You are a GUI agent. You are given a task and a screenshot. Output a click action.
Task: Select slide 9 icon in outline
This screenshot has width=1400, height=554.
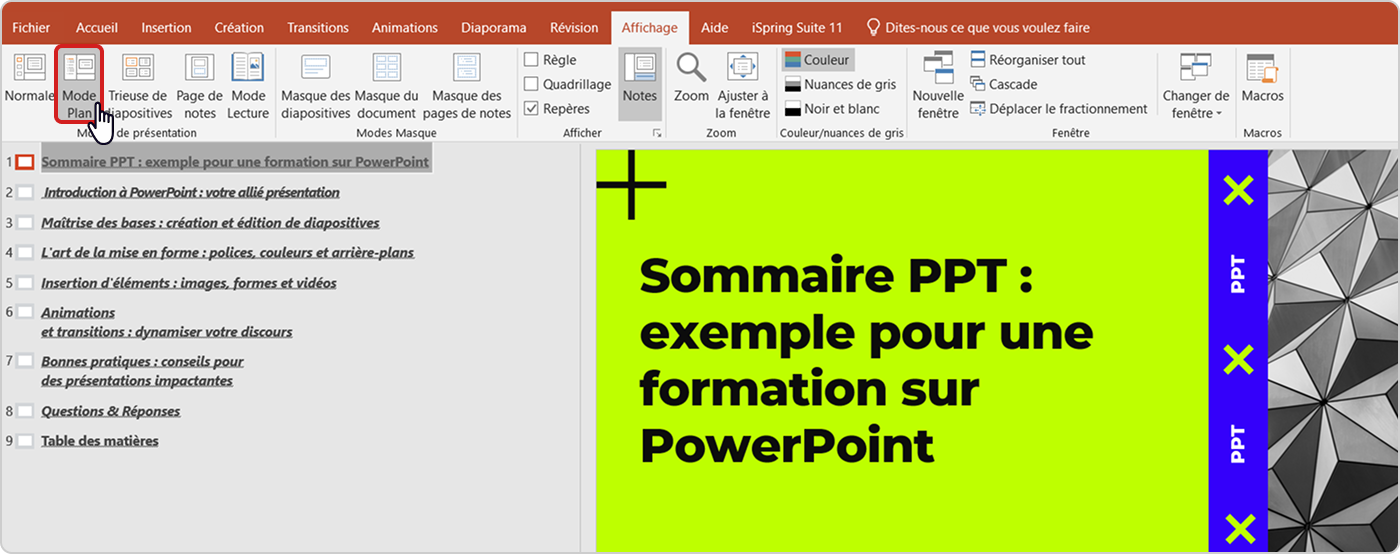[x=25, y=441]
